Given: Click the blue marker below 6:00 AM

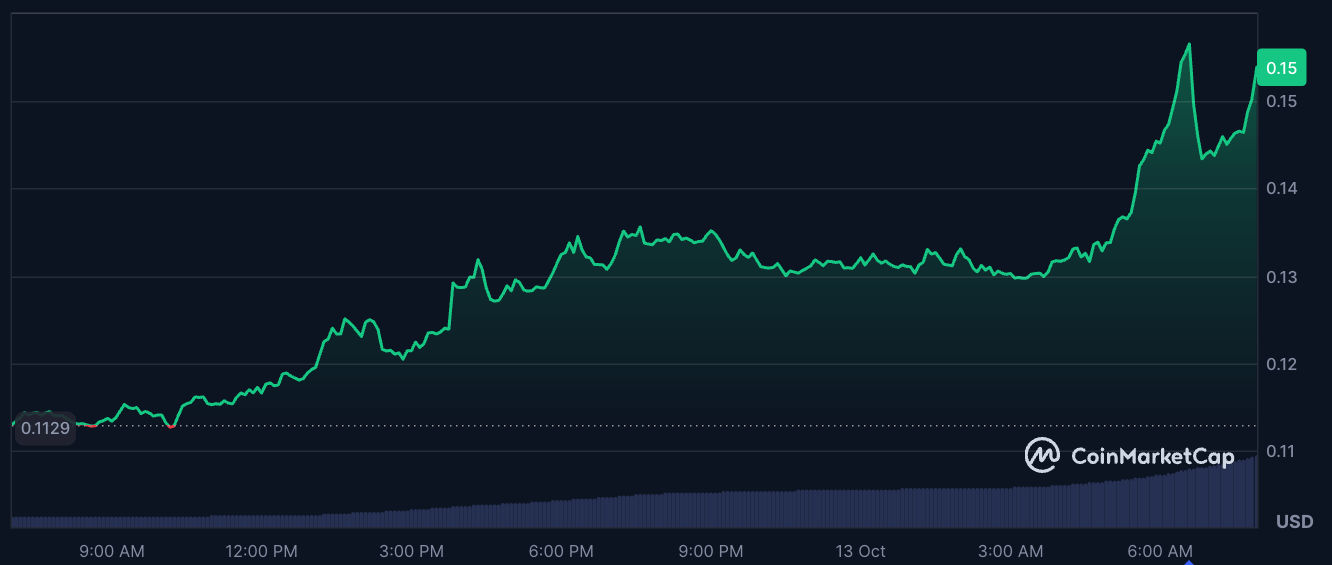Looking at the screenshot, I should (x=1189, y=562).
